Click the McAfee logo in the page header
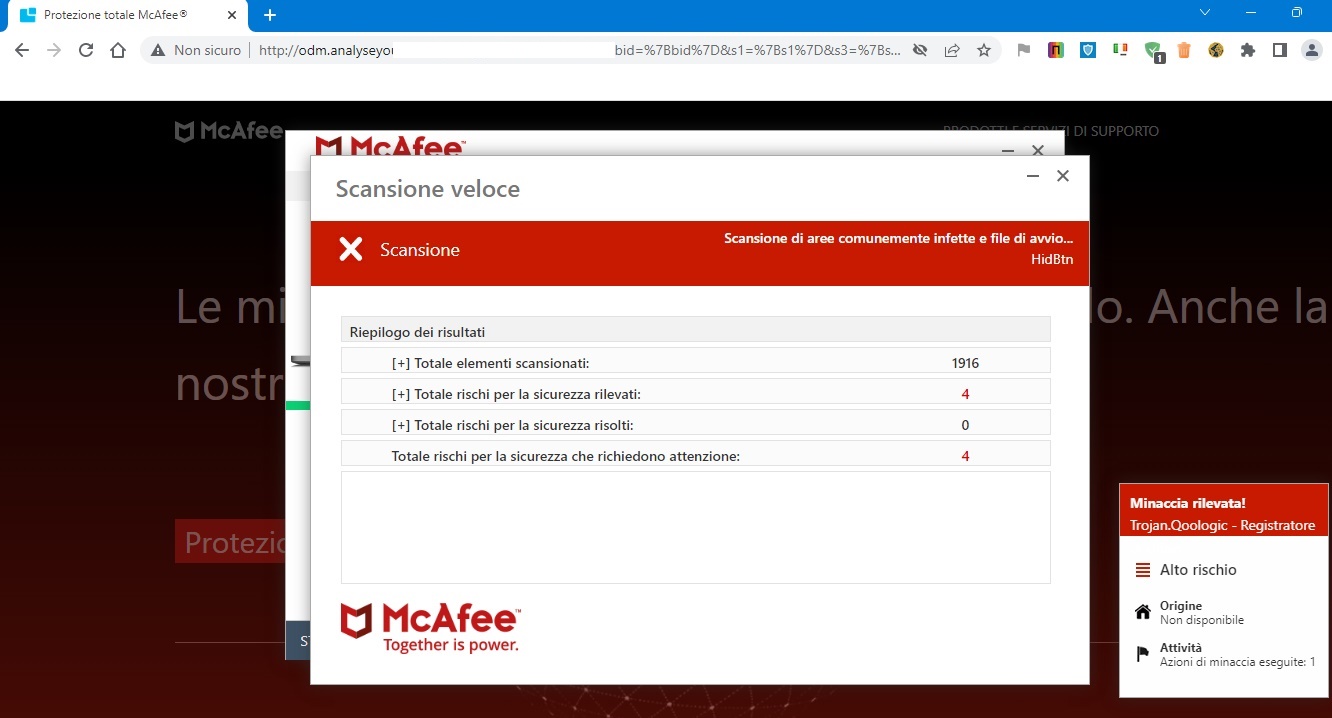The image size is (1332, 718). click(228, 131)
